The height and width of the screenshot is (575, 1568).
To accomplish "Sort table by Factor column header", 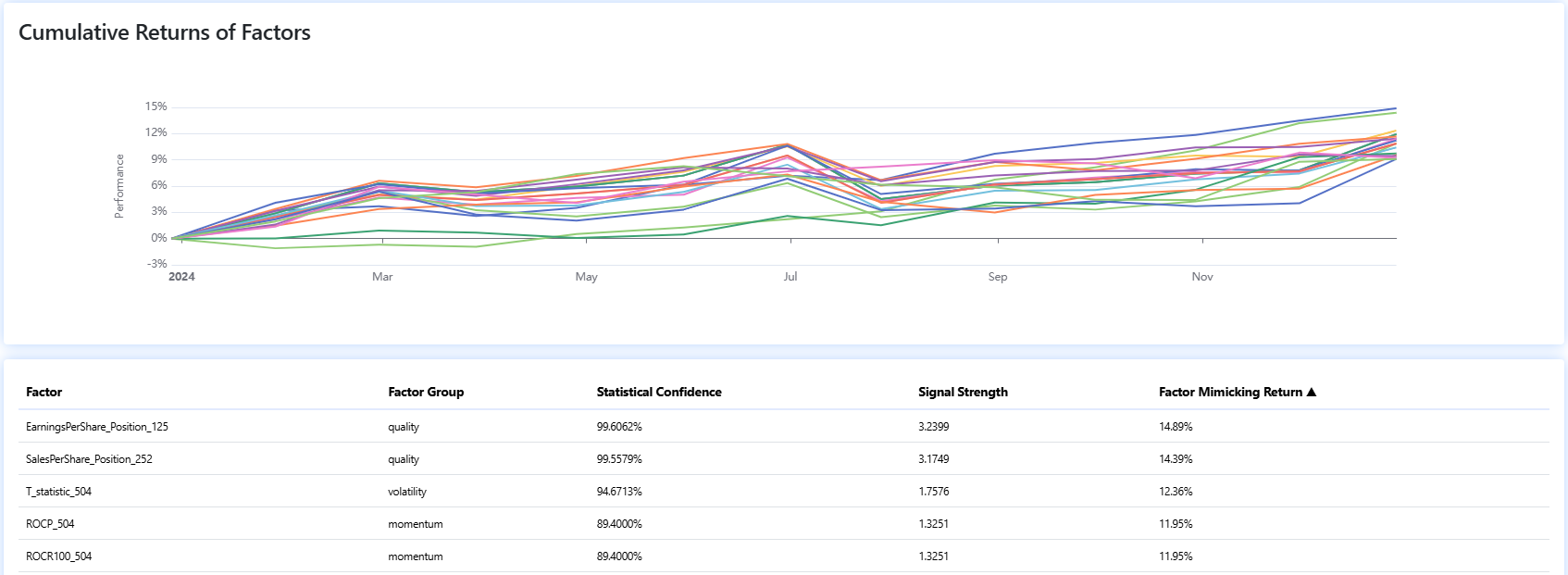I will [x=44, y=393].
